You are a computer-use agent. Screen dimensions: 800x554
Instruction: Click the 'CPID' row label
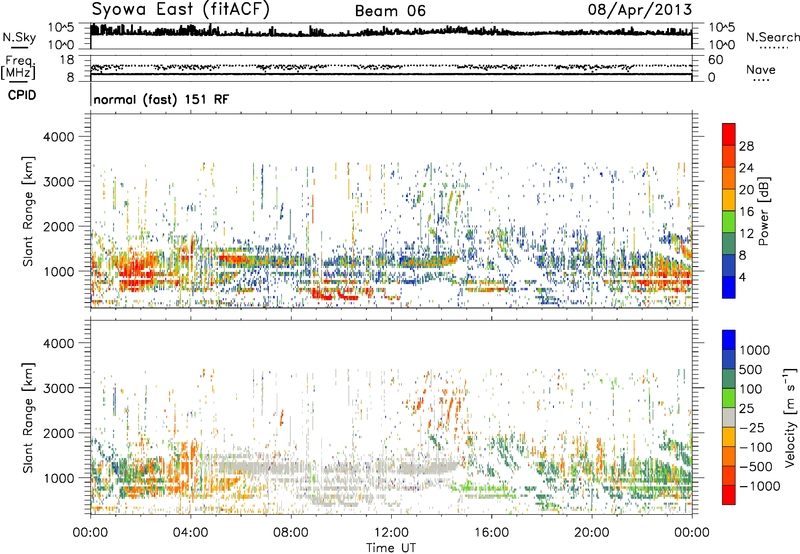[x=22, y=95]
